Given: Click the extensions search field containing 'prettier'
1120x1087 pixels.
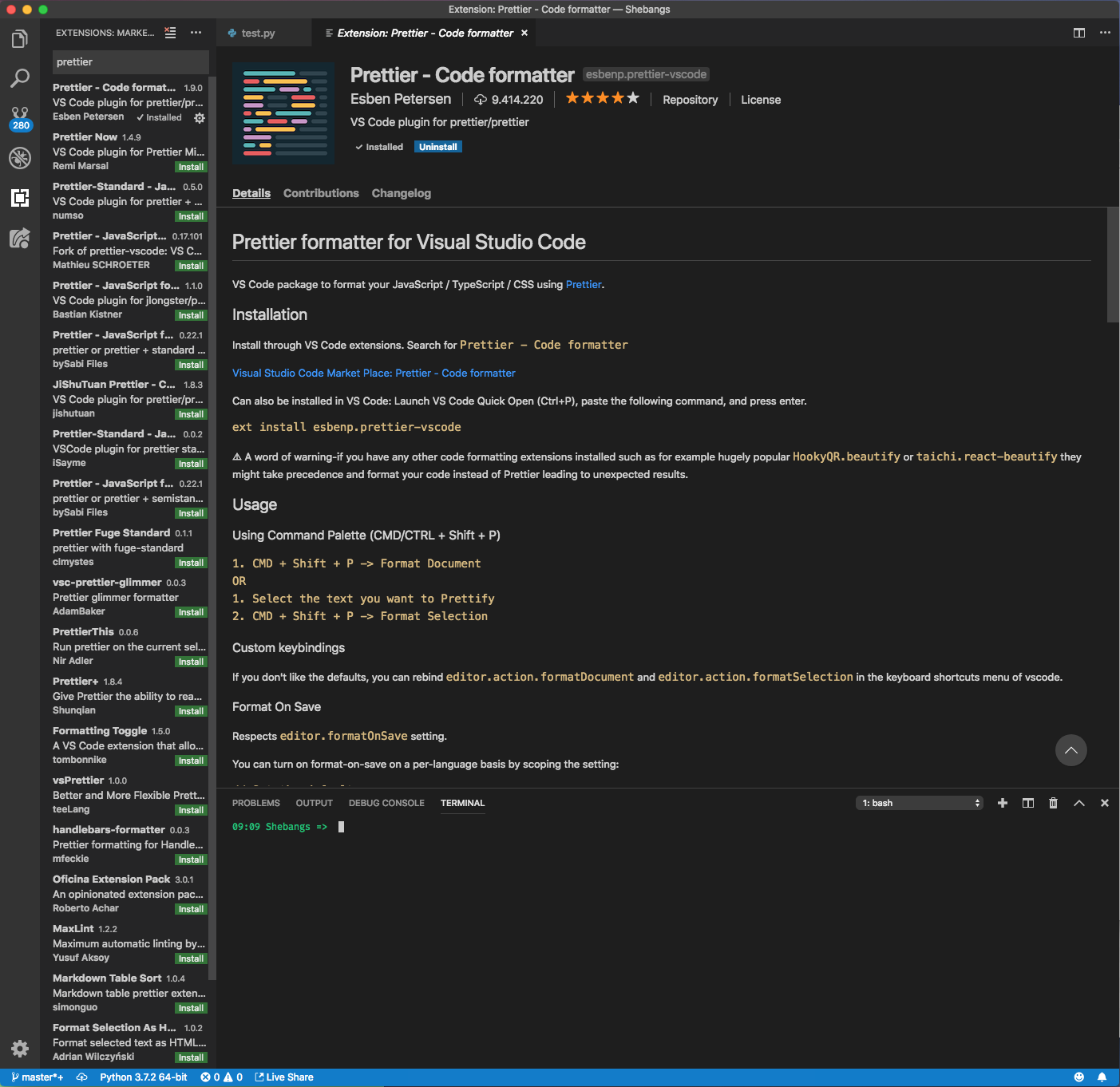Looking at the screenshot, I should pyautogui.click(x=130, y=62).
